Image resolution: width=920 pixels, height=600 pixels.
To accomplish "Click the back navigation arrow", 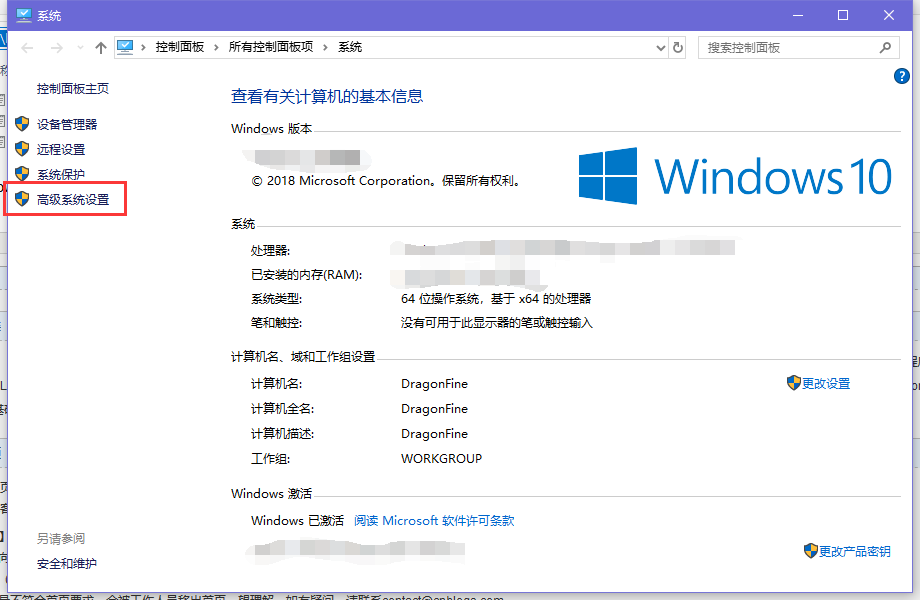I will click(27, 48).
